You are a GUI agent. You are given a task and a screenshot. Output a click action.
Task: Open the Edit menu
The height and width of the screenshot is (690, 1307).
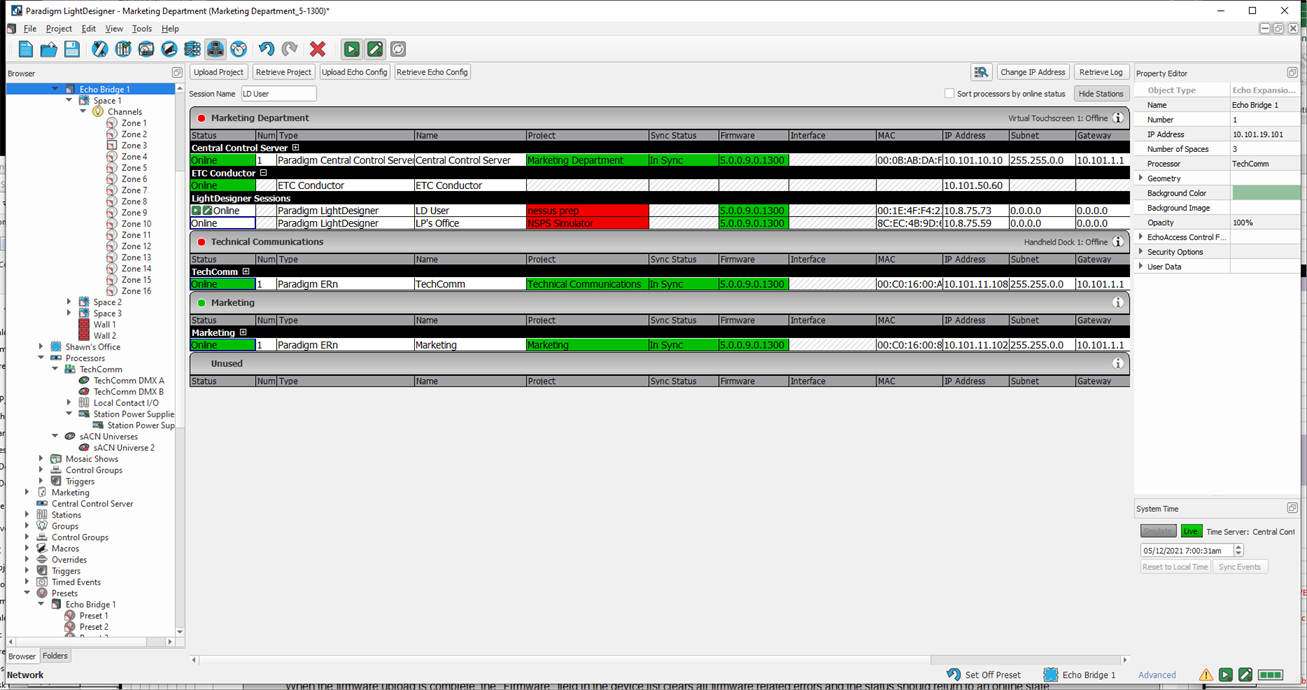89,29
